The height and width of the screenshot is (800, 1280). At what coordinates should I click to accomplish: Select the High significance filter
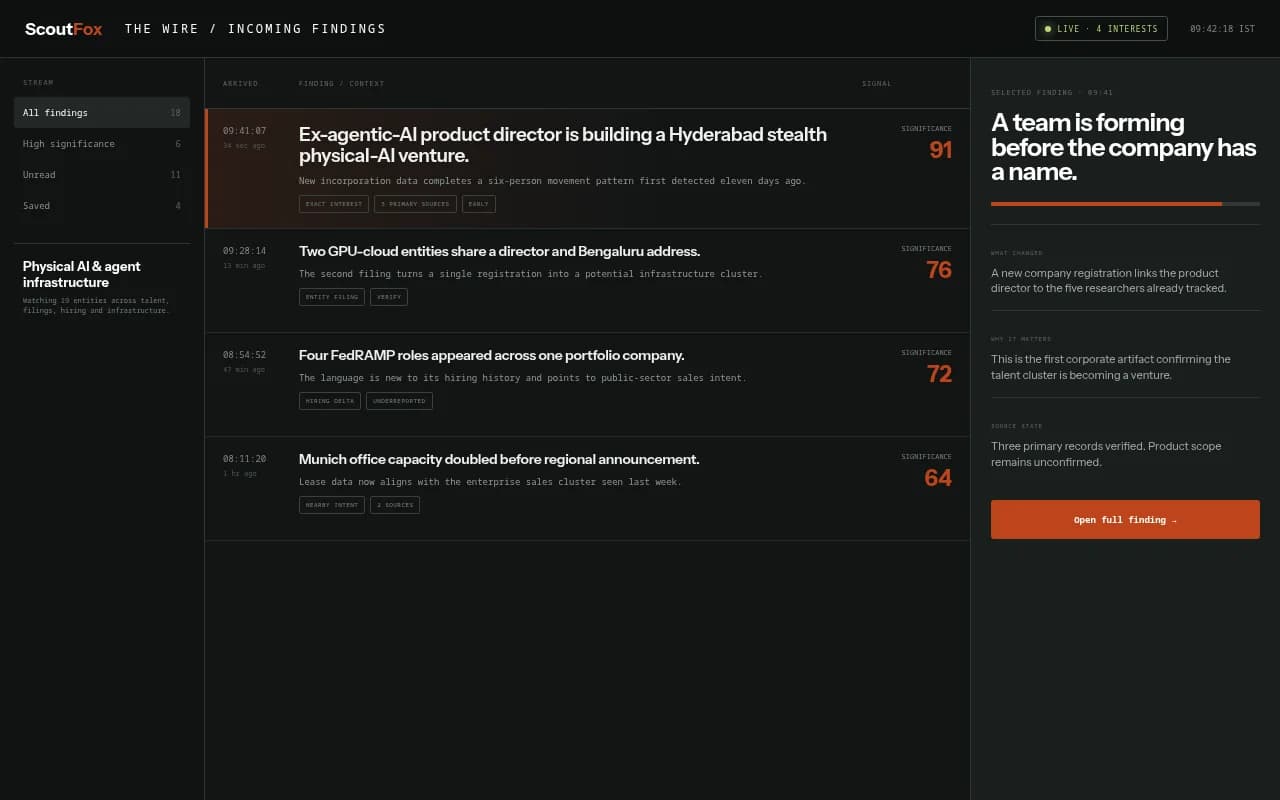pos(102,144)
